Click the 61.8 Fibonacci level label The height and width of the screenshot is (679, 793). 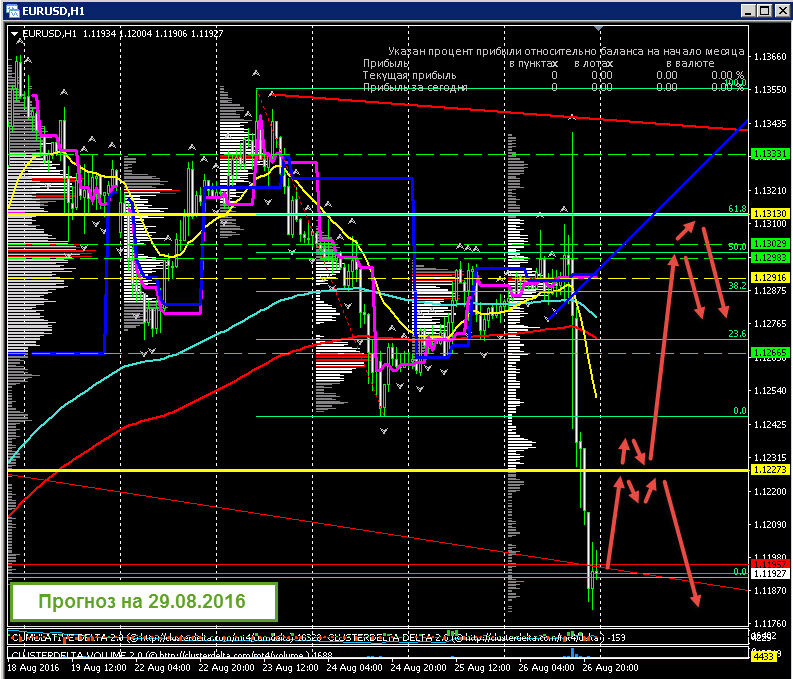coord(737,209)
